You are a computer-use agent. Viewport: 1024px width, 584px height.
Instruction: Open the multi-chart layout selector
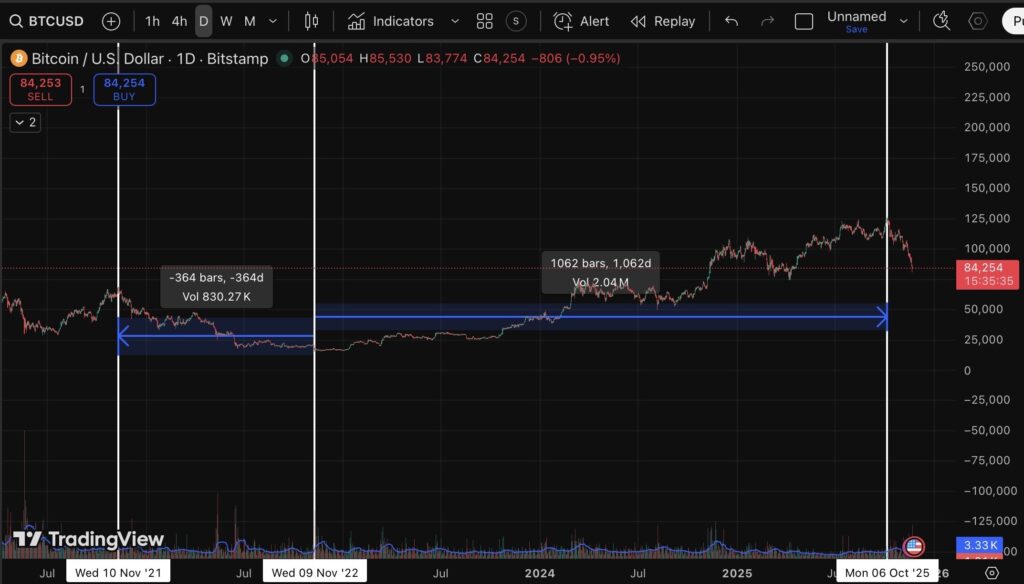tap(484, 20)
